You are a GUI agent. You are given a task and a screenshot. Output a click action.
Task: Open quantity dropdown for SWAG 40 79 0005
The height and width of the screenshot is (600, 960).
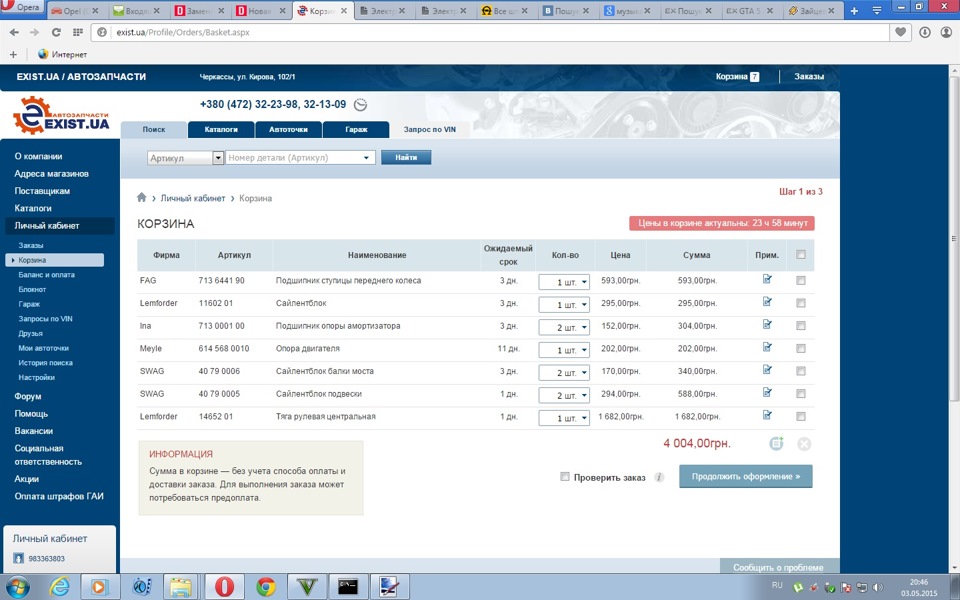tap(564, 395)
